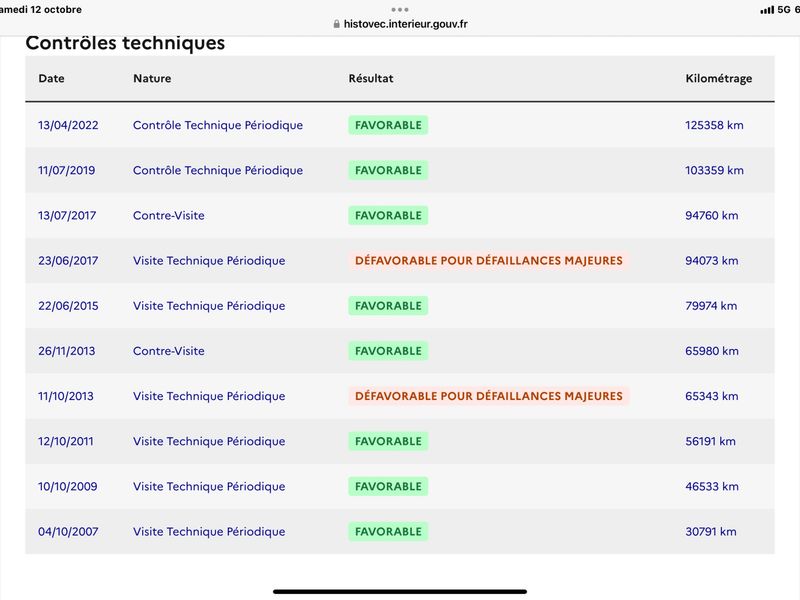The image size is (800, 600).
Task: Tap the histovec.interieur.gouv.fr address field
Action: [x=400, y=24]
